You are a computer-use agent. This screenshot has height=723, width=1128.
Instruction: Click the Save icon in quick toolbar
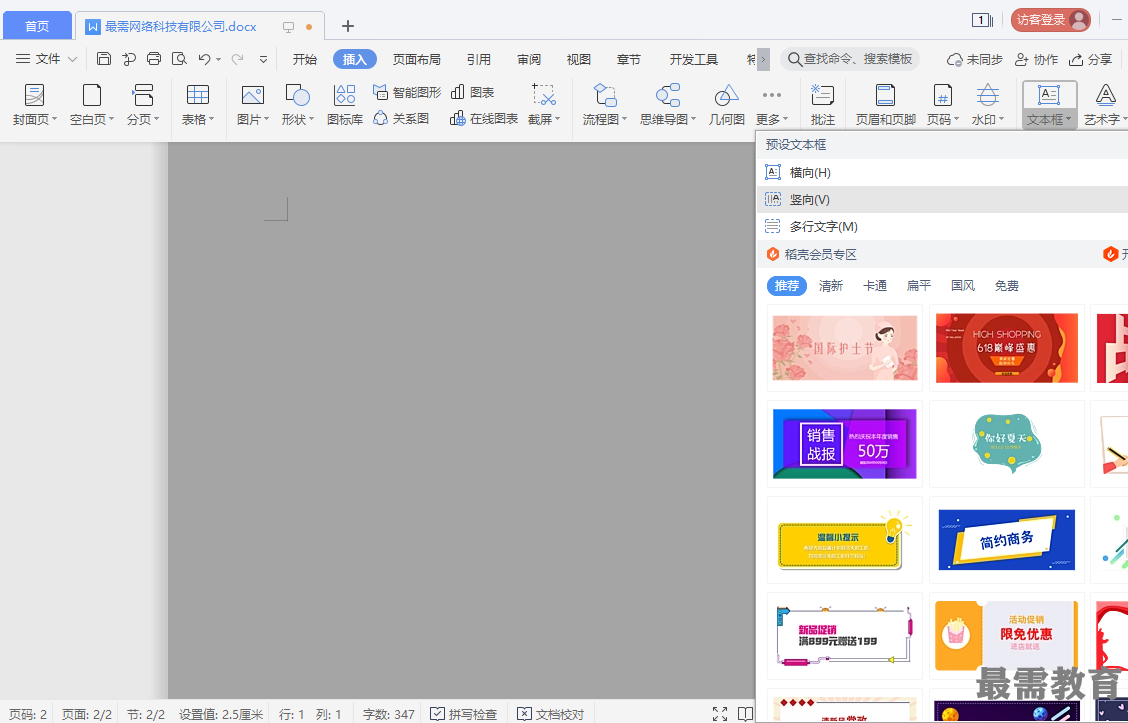(x=104, y=59)
